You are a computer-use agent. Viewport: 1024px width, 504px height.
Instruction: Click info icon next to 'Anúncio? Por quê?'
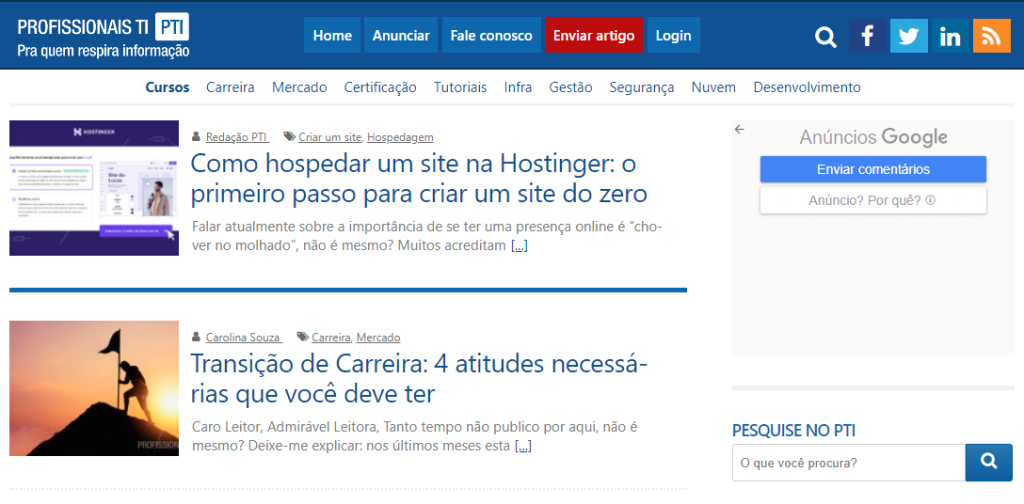tap(931, 200)
